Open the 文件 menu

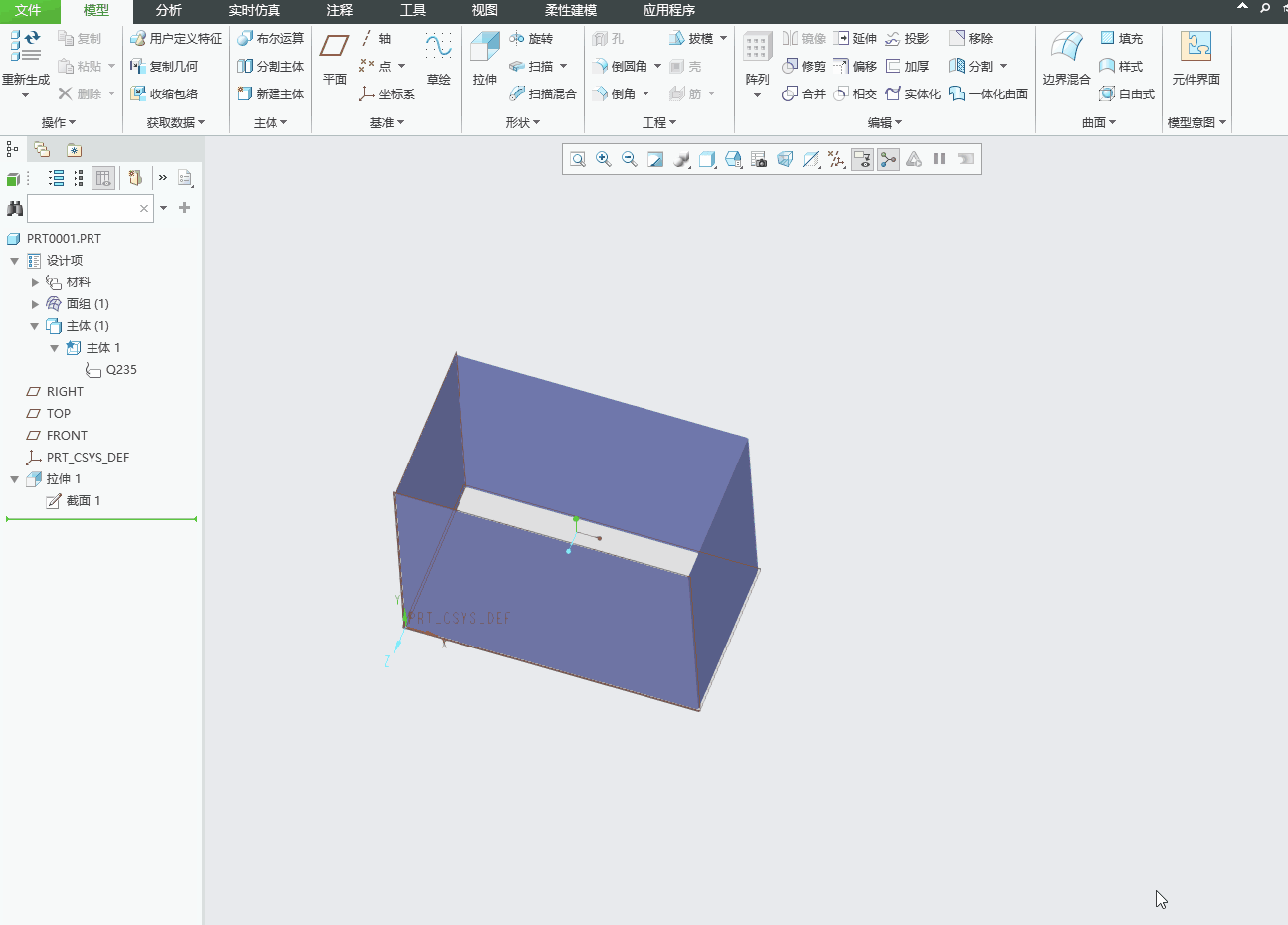coord(28,10)
